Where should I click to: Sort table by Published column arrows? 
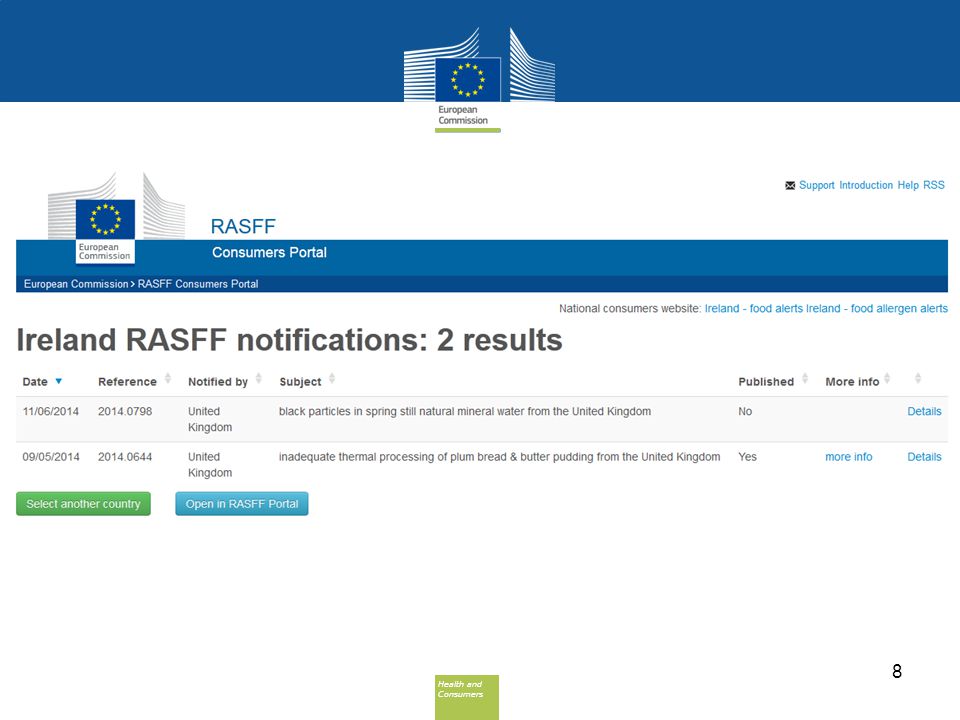(805, 378)
